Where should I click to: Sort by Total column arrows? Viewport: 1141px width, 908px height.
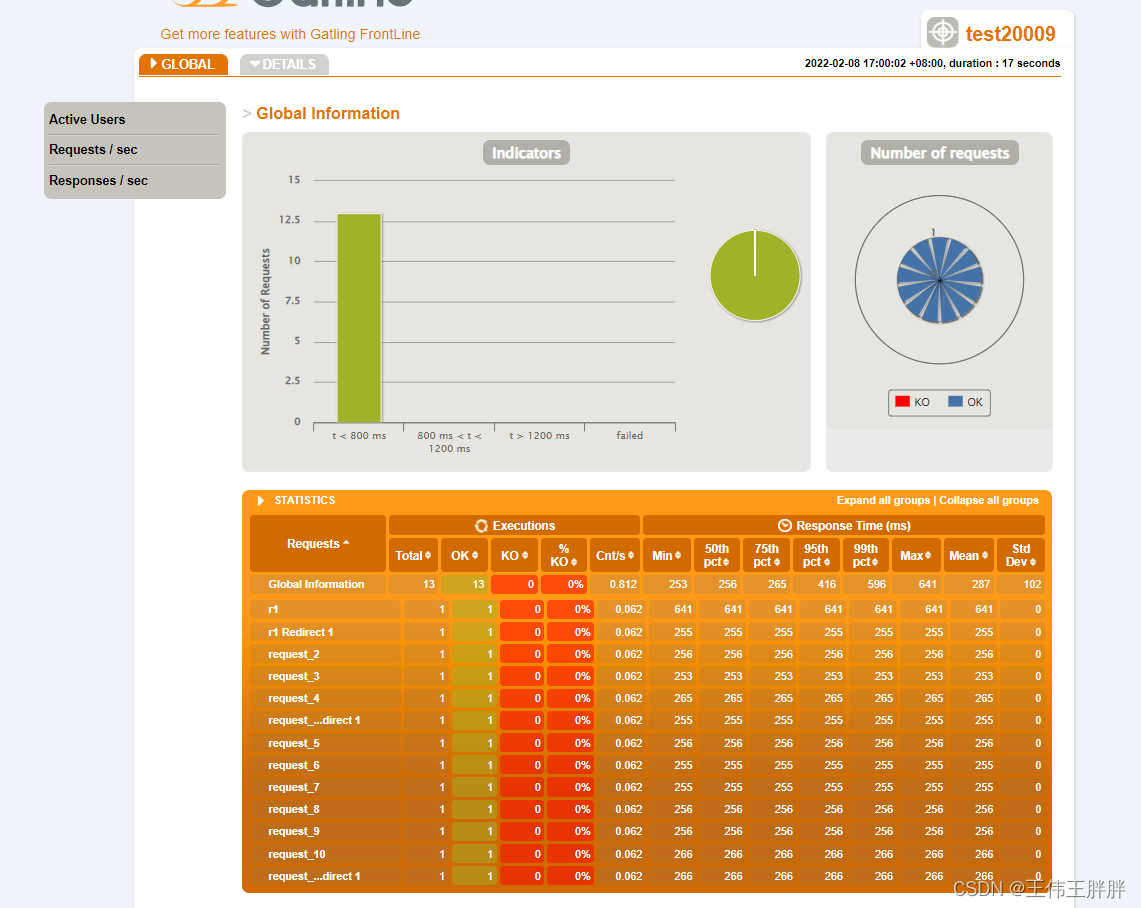428,555
